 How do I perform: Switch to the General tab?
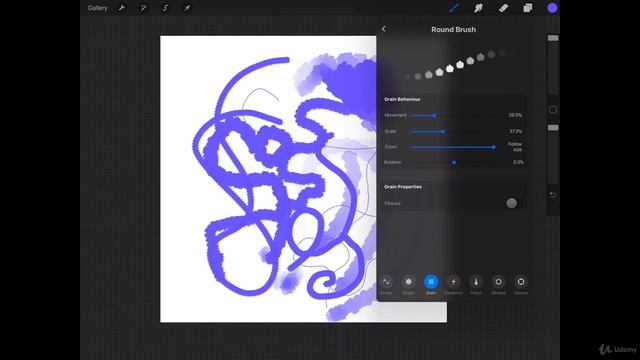[498, 284]
